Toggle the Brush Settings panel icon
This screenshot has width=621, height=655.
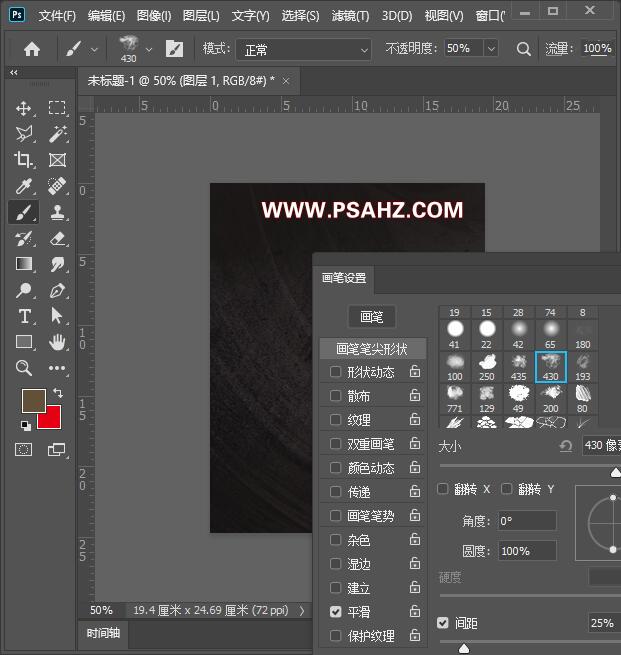click(174, 49)
